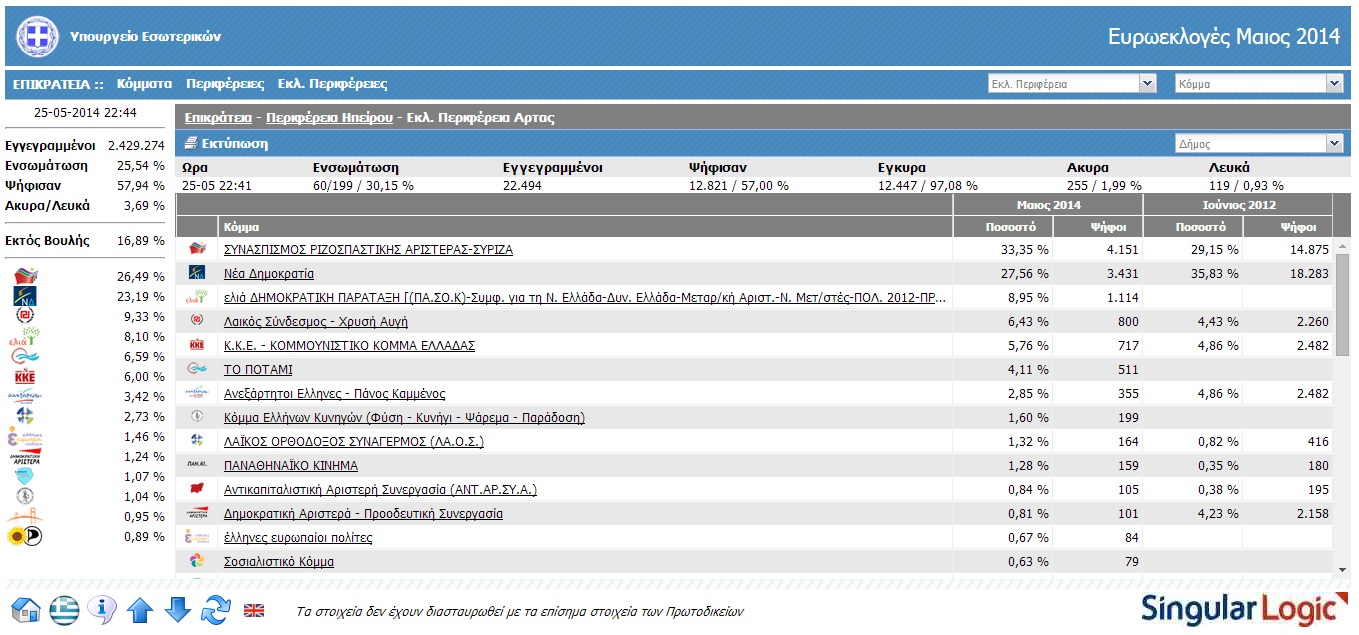Open the information speech bubble icon
The image size is (1359, 635).
pos(102,608)
